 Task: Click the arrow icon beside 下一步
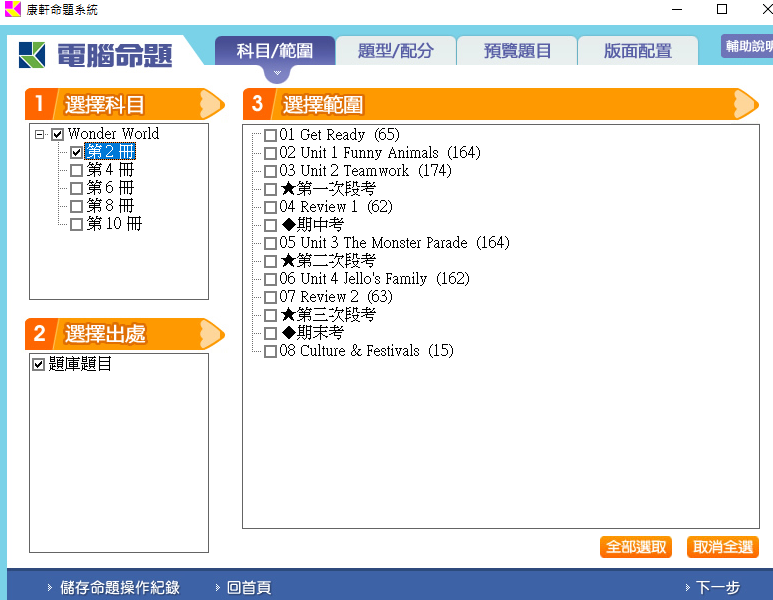tap(687, 588)
